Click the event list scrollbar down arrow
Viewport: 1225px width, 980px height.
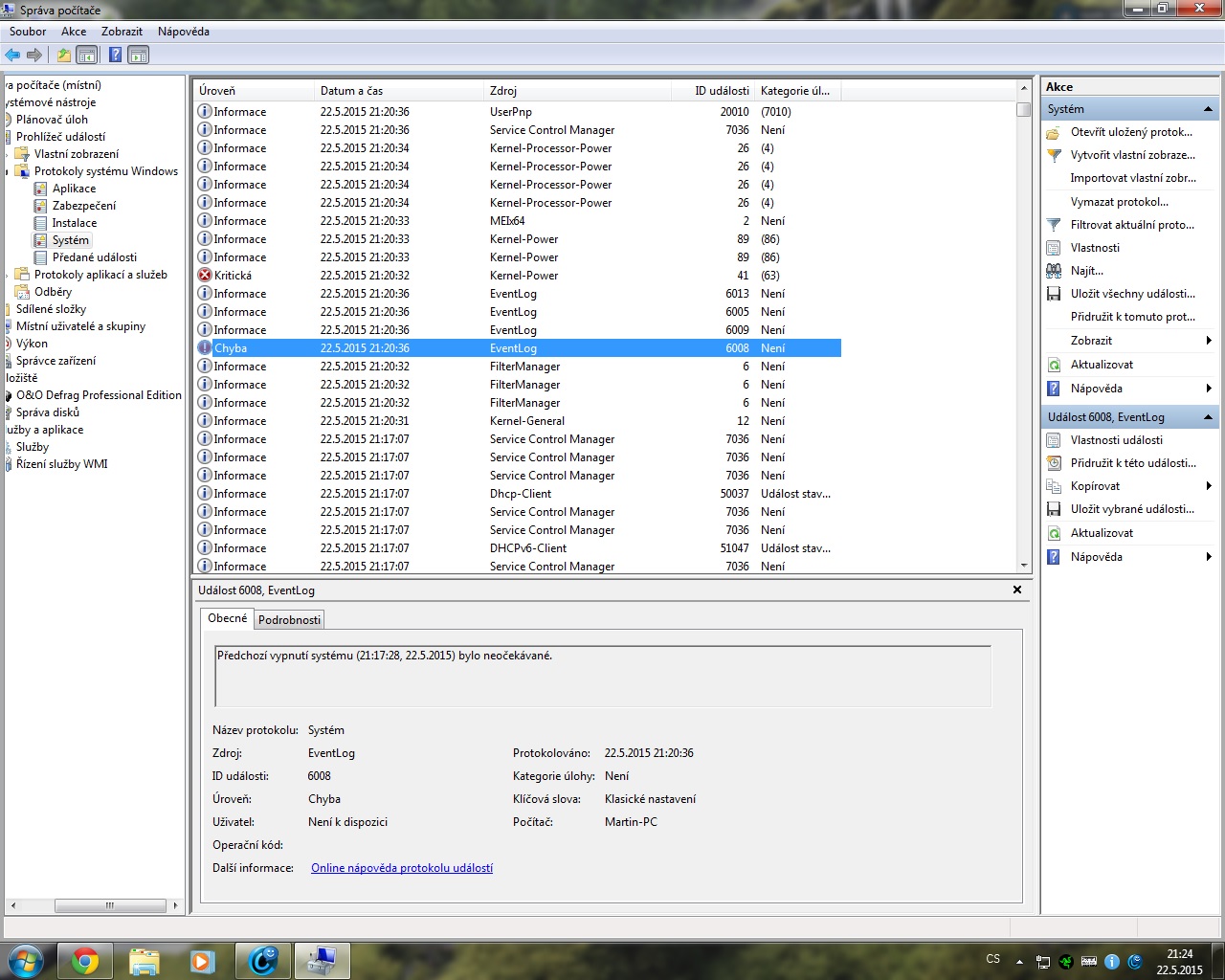coord(1024,566)
